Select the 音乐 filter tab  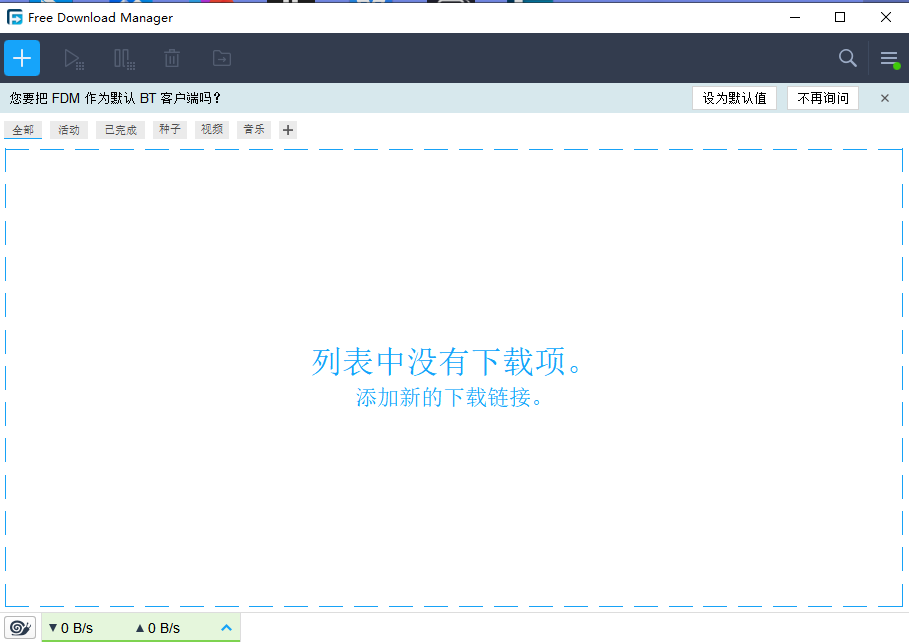coord(254,129)
